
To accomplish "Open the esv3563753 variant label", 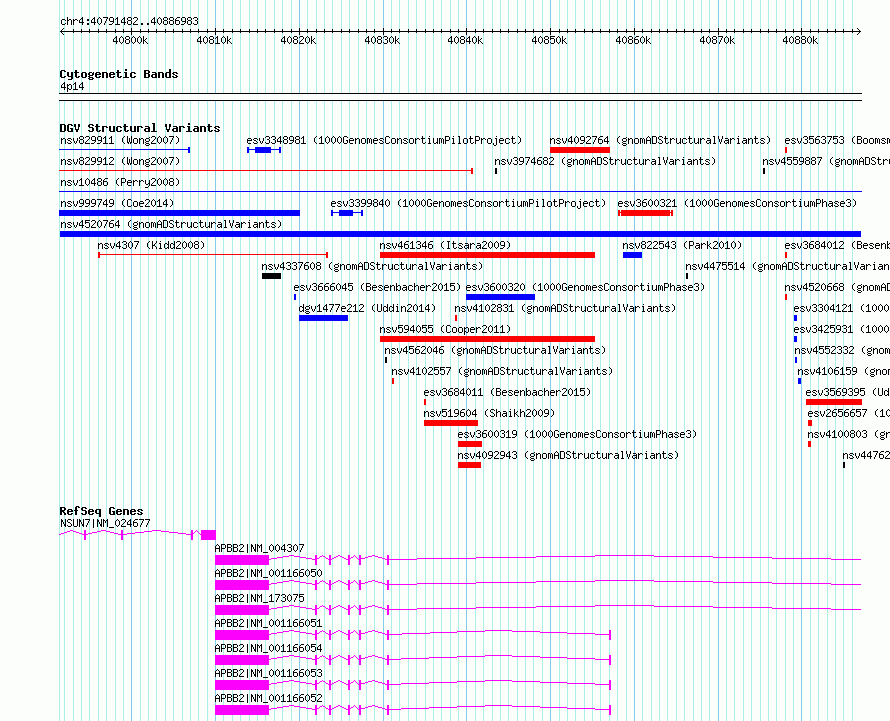I will pyautogui.click(x=837, y=140).
